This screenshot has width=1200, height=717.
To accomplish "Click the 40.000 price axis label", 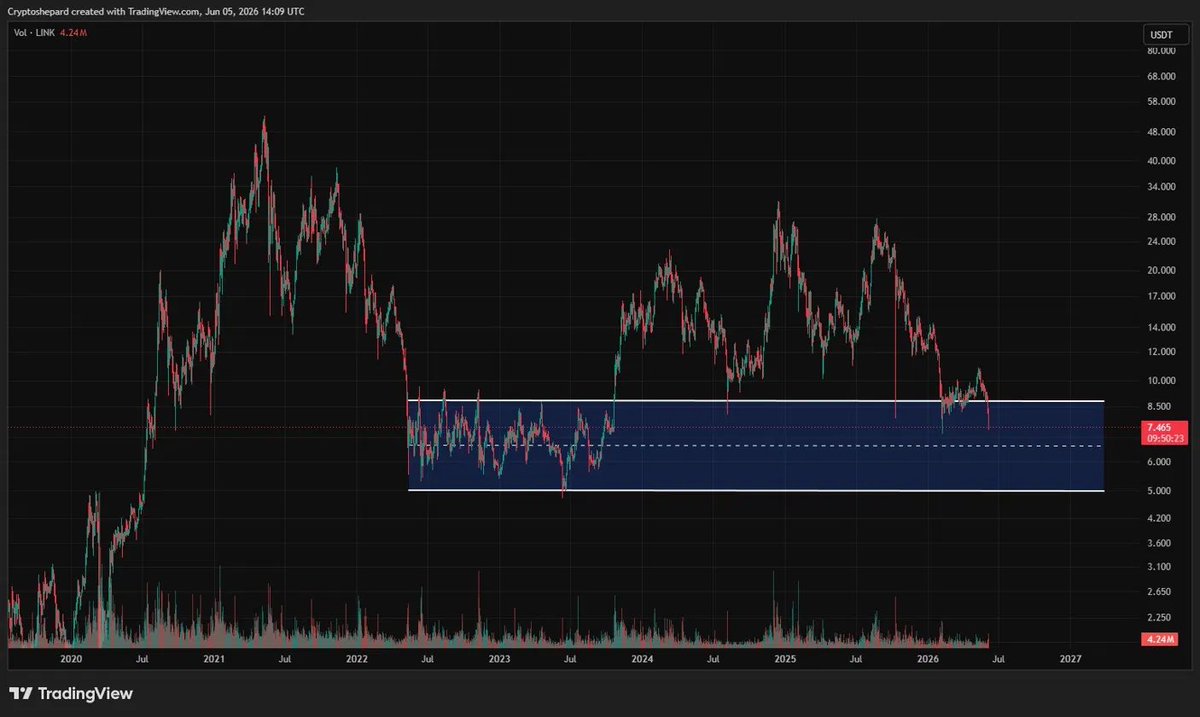I will click(1160, 161).
